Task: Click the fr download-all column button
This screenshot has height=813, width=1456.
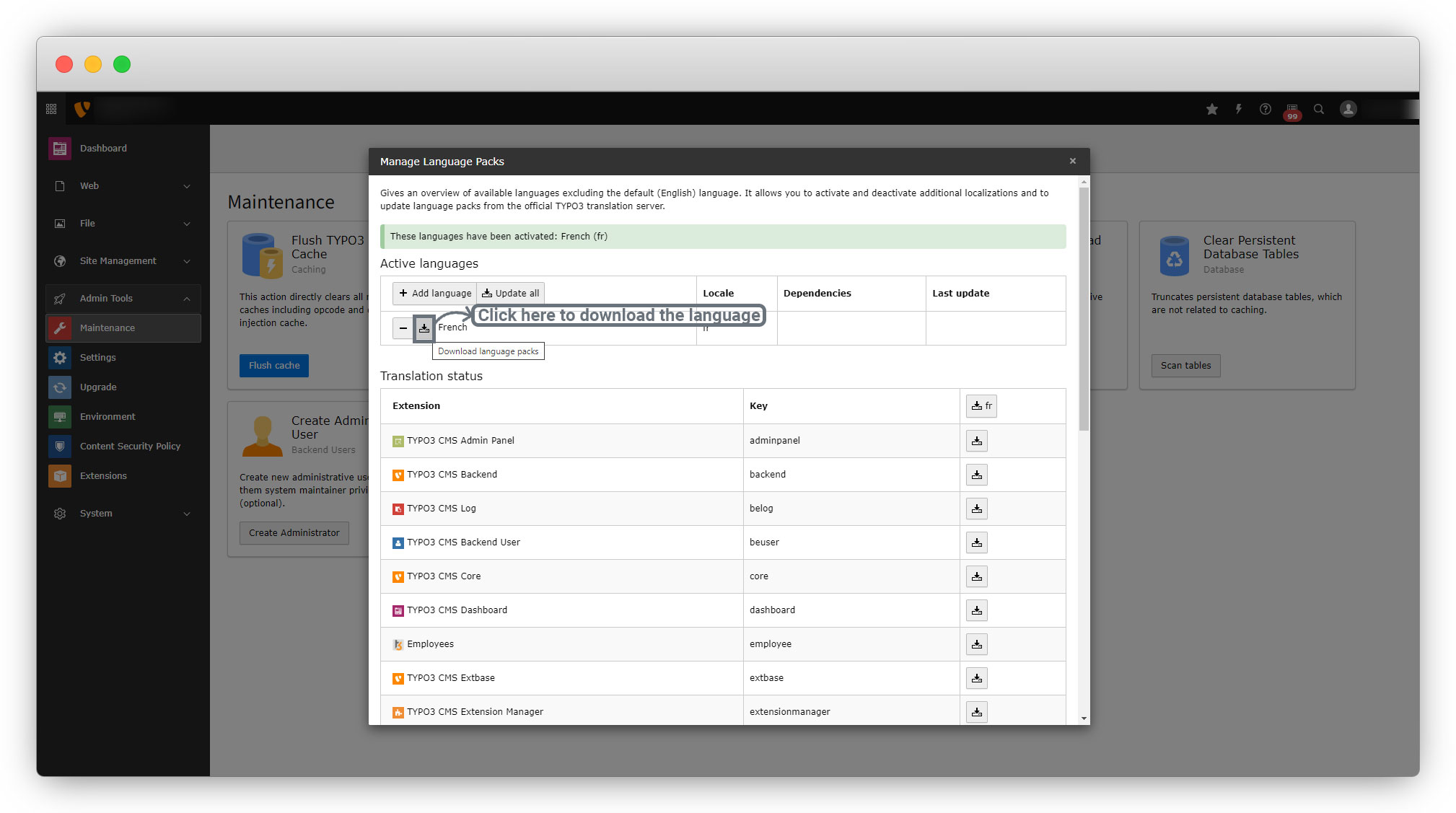Action: click(x=981, y=406)
